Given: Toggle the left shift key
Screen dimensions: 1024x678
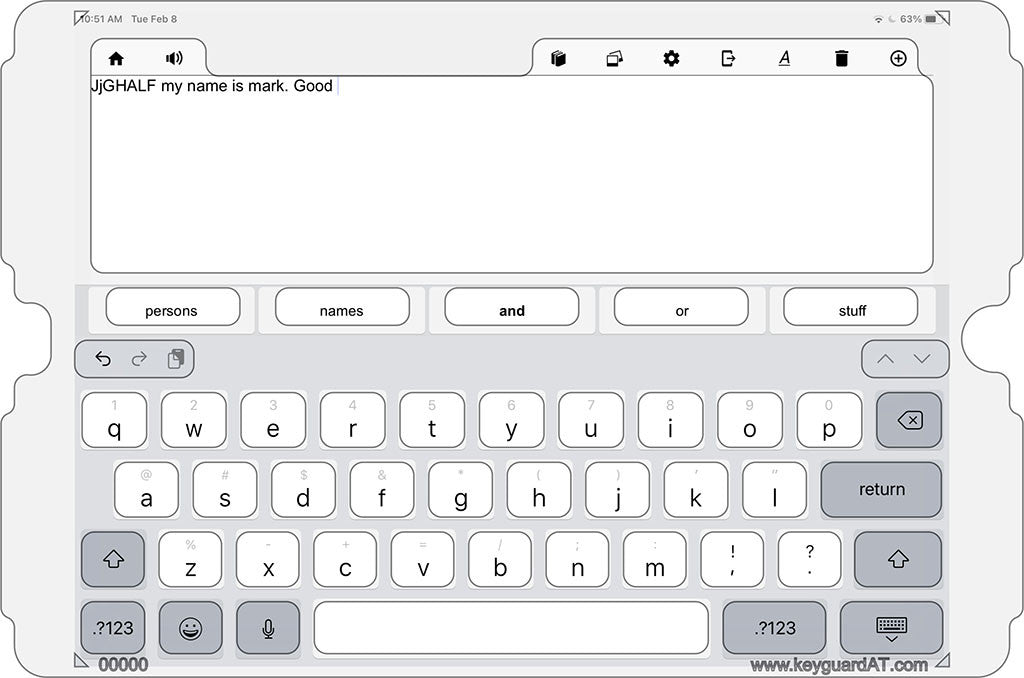Looking at the screenshot, I should click(113, 559).
